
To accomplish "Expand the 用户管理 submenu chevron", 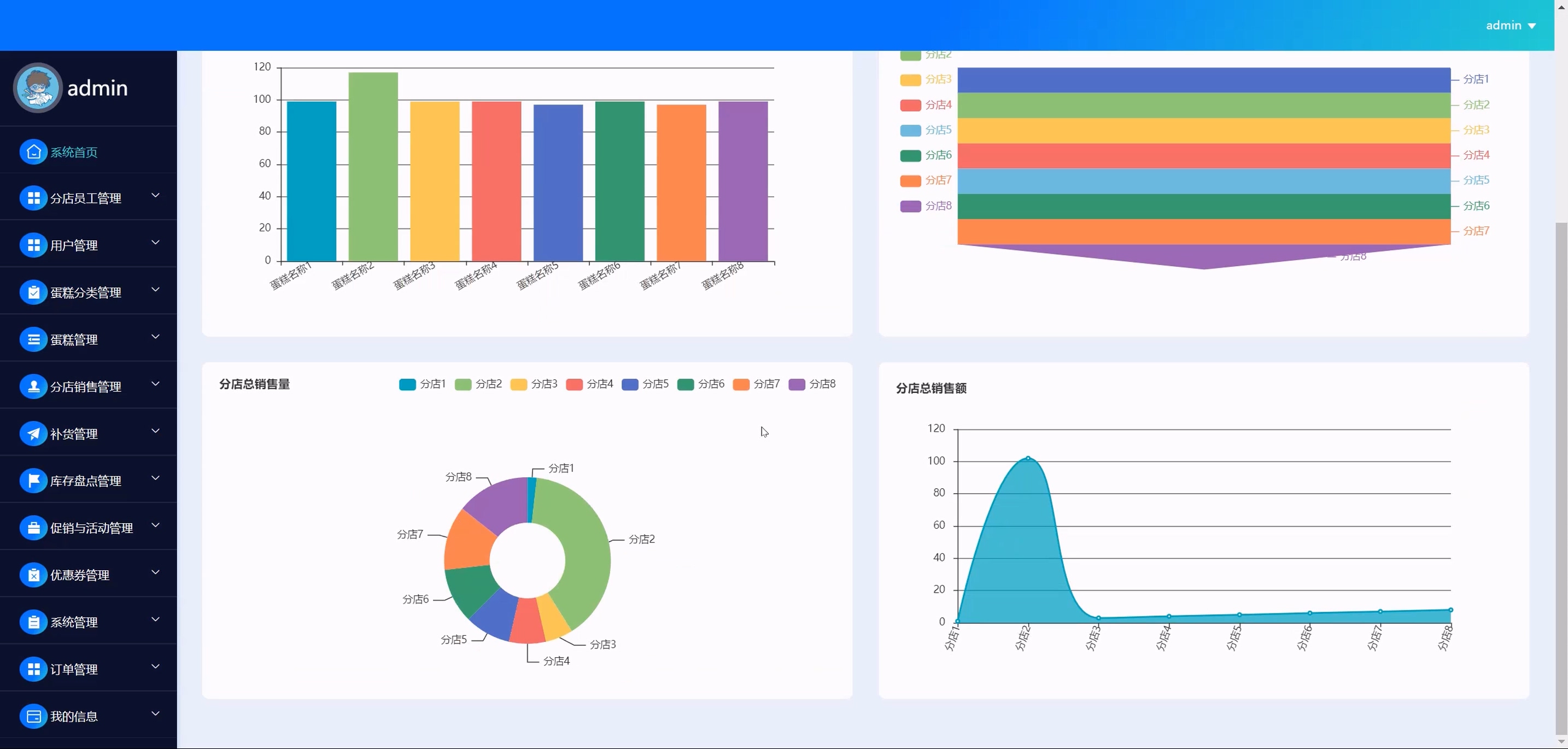I will pos(155,243).
